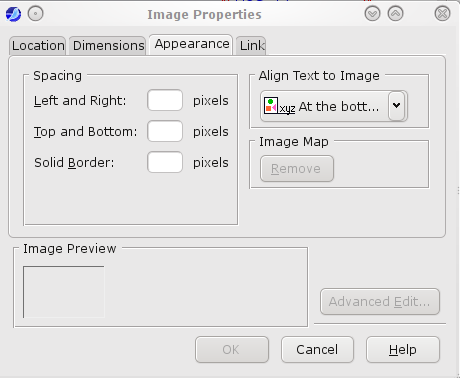Open the Link tab
The width and height of the screenshot is (460, 378).
click(x=251, y=46)
